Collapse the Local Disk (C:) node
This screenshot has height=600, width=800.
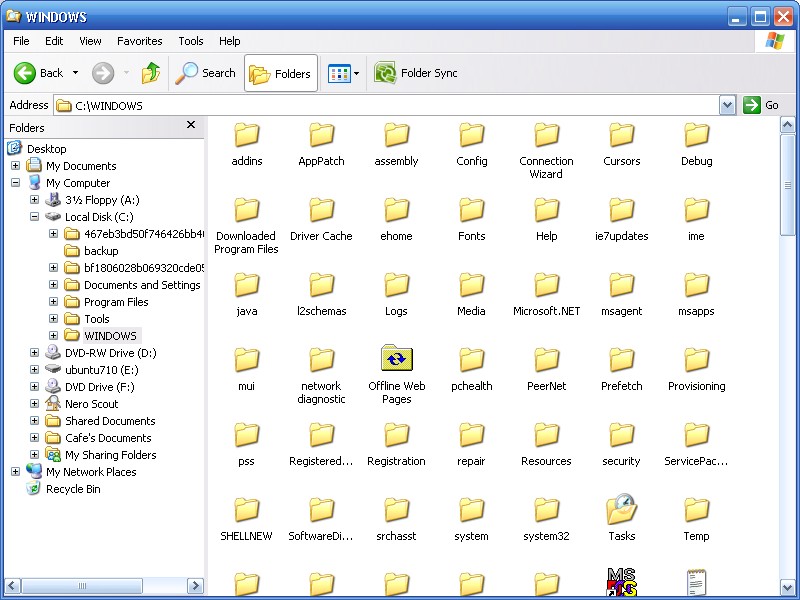pyautogui.click(x=34, y=216)
